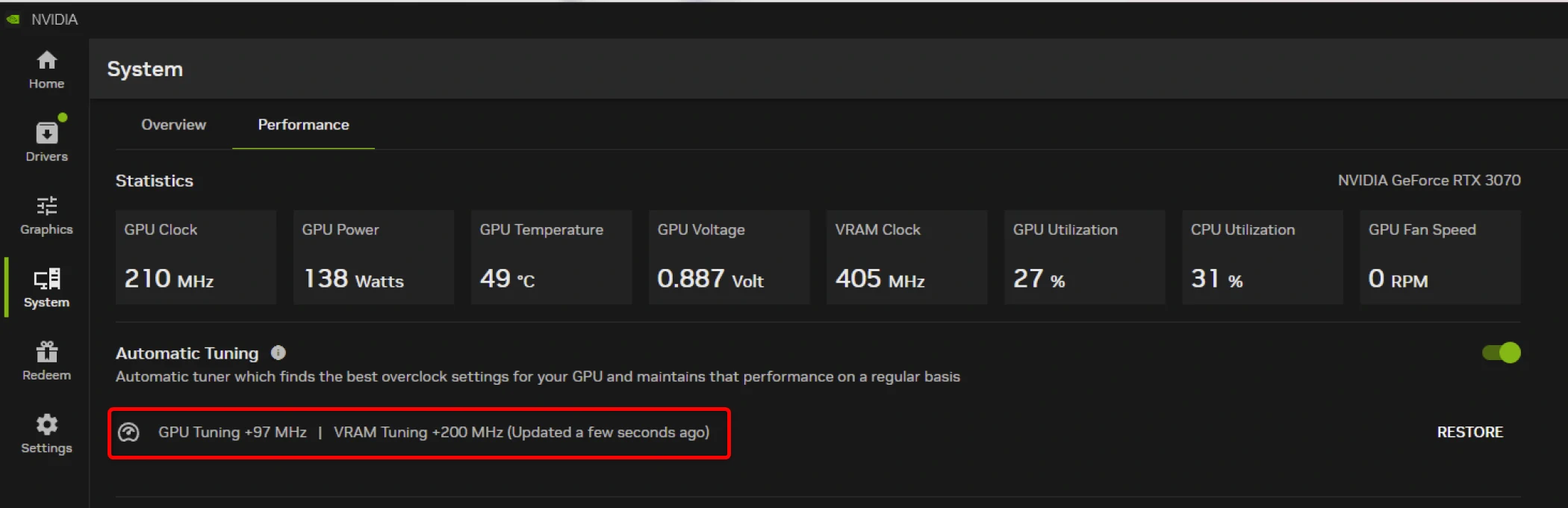Click the NVIDIA logo in title bar
The width and height of the screenshot is (1568, 508).
coord(13,19)
